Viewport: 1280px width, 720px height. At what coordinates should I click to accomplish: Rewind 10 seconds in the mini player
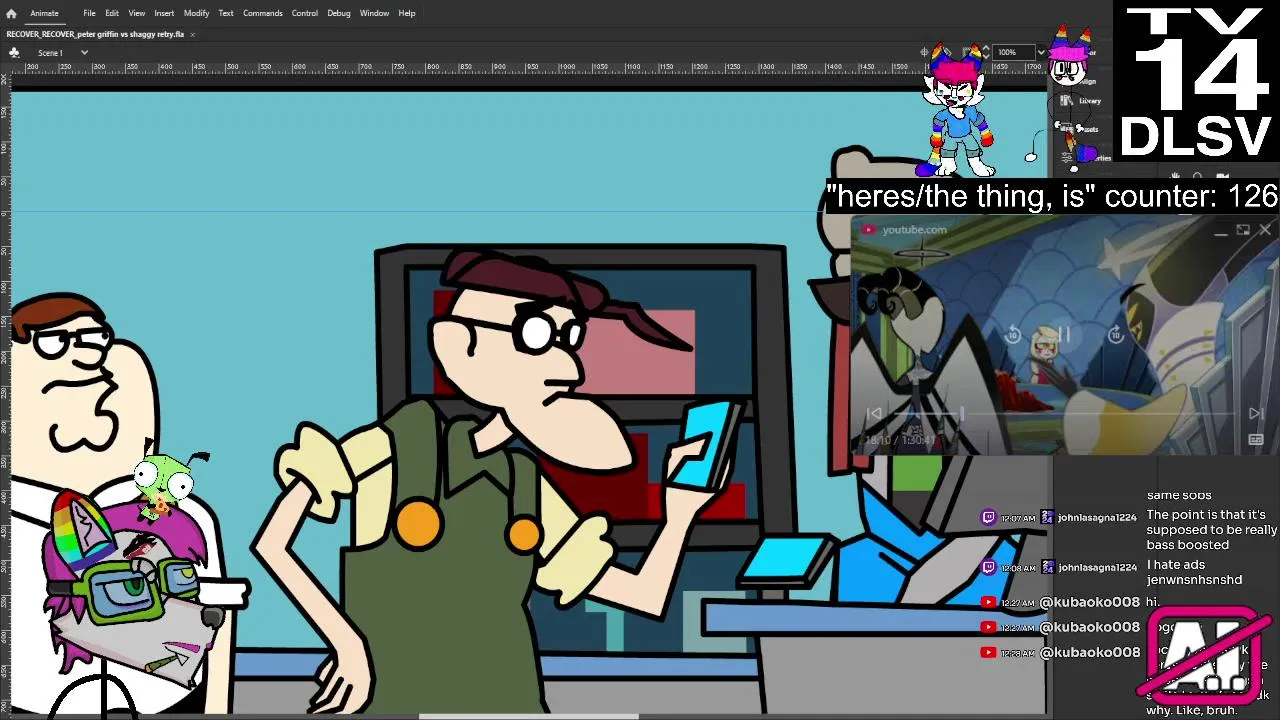[x=1013, y=335]
